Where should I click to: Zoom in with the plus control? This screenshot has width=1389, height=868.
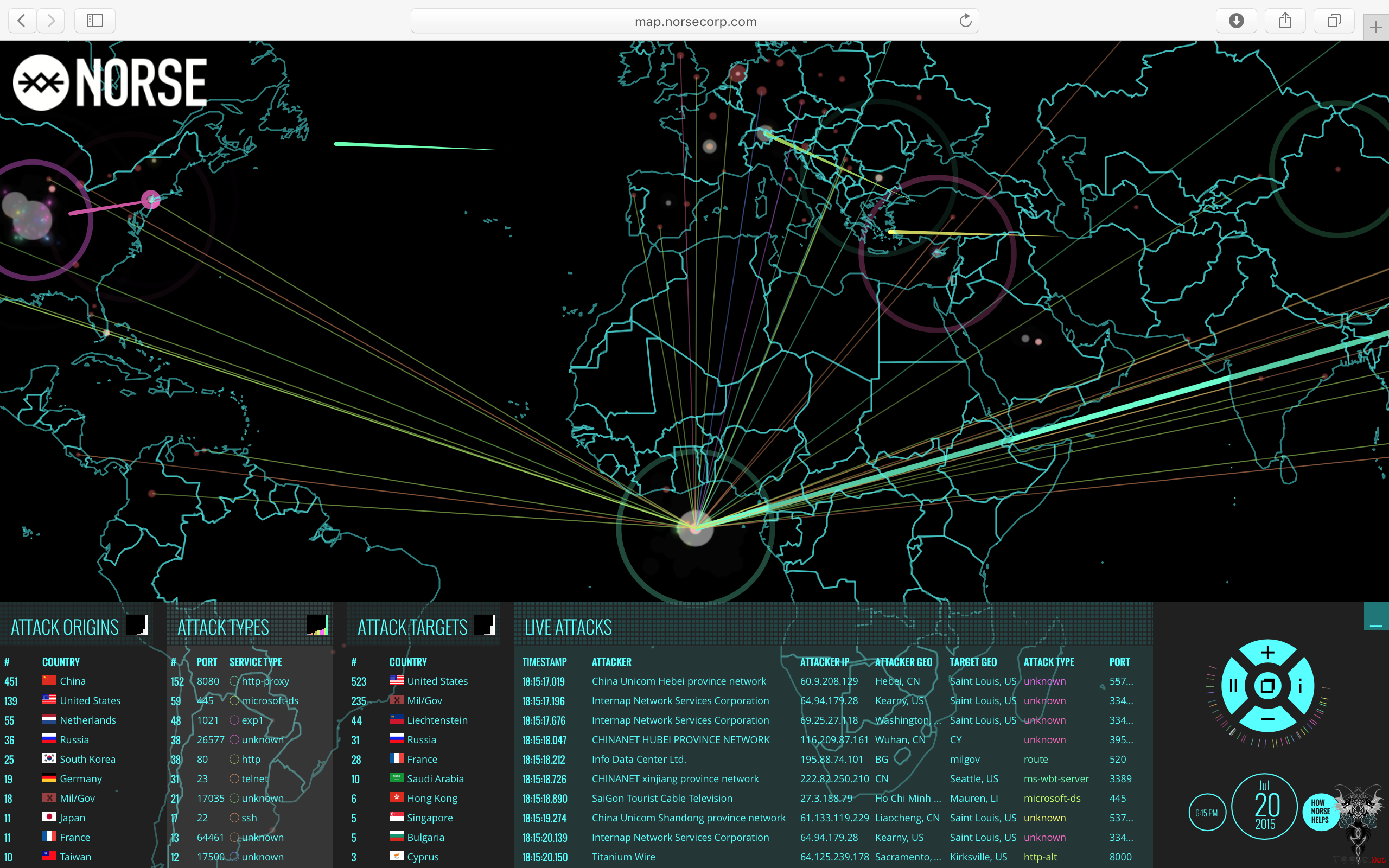[x=1267, y=653]
